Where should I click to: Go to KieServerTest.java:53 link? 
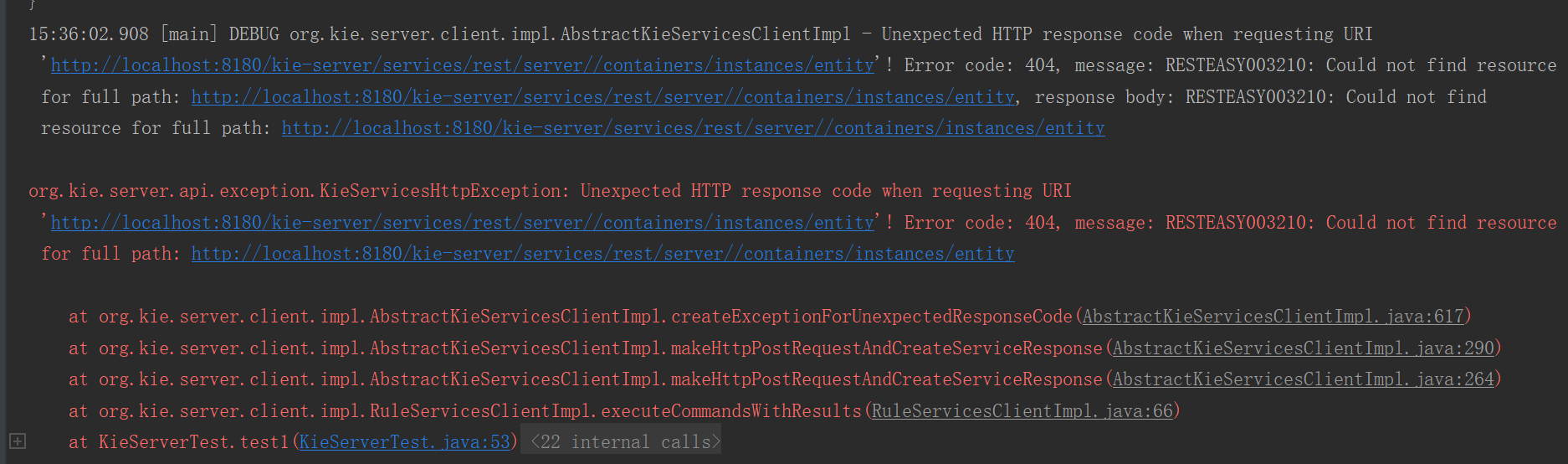405,442
